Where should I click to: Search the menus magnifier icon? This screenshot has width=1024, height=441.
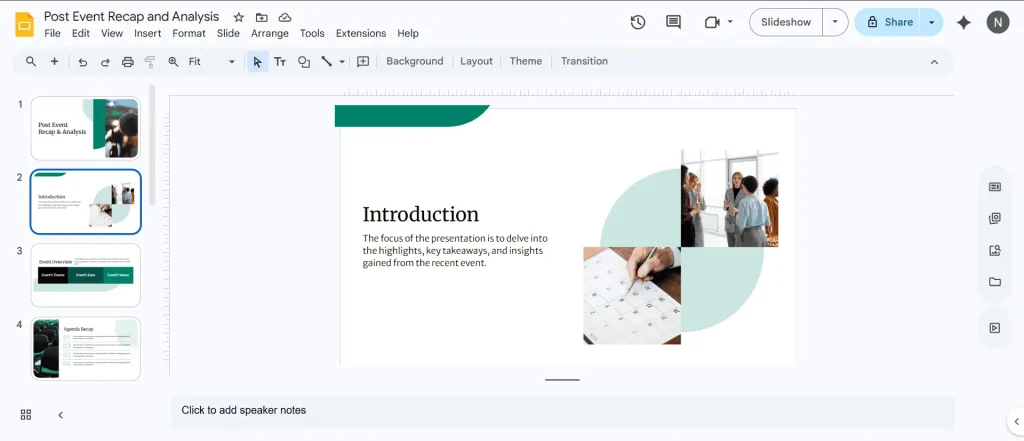click(31, 61)
